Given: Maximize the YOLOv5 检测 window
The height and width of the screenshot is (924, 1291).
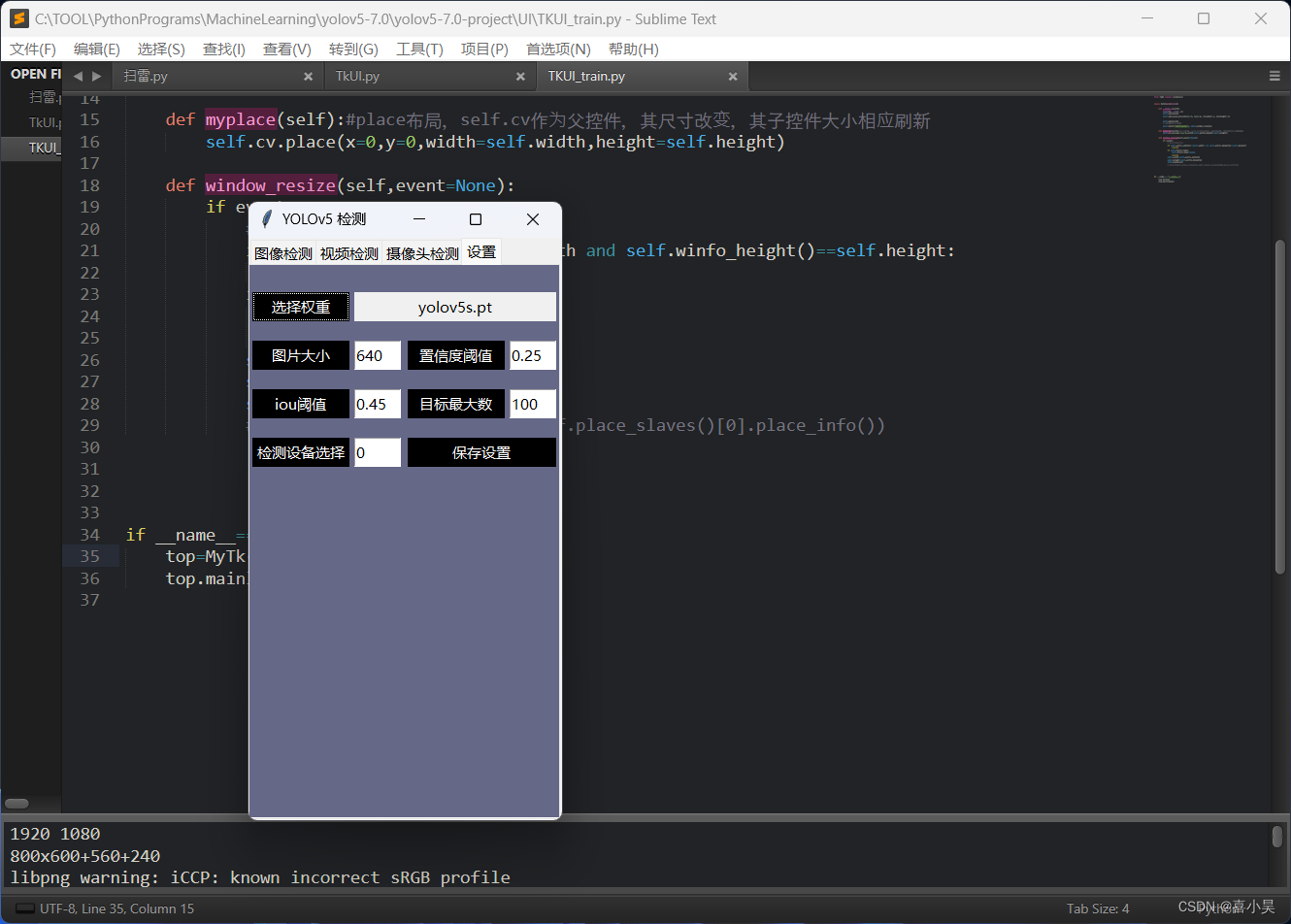Looking at the screenshot, I should (476, 219).
